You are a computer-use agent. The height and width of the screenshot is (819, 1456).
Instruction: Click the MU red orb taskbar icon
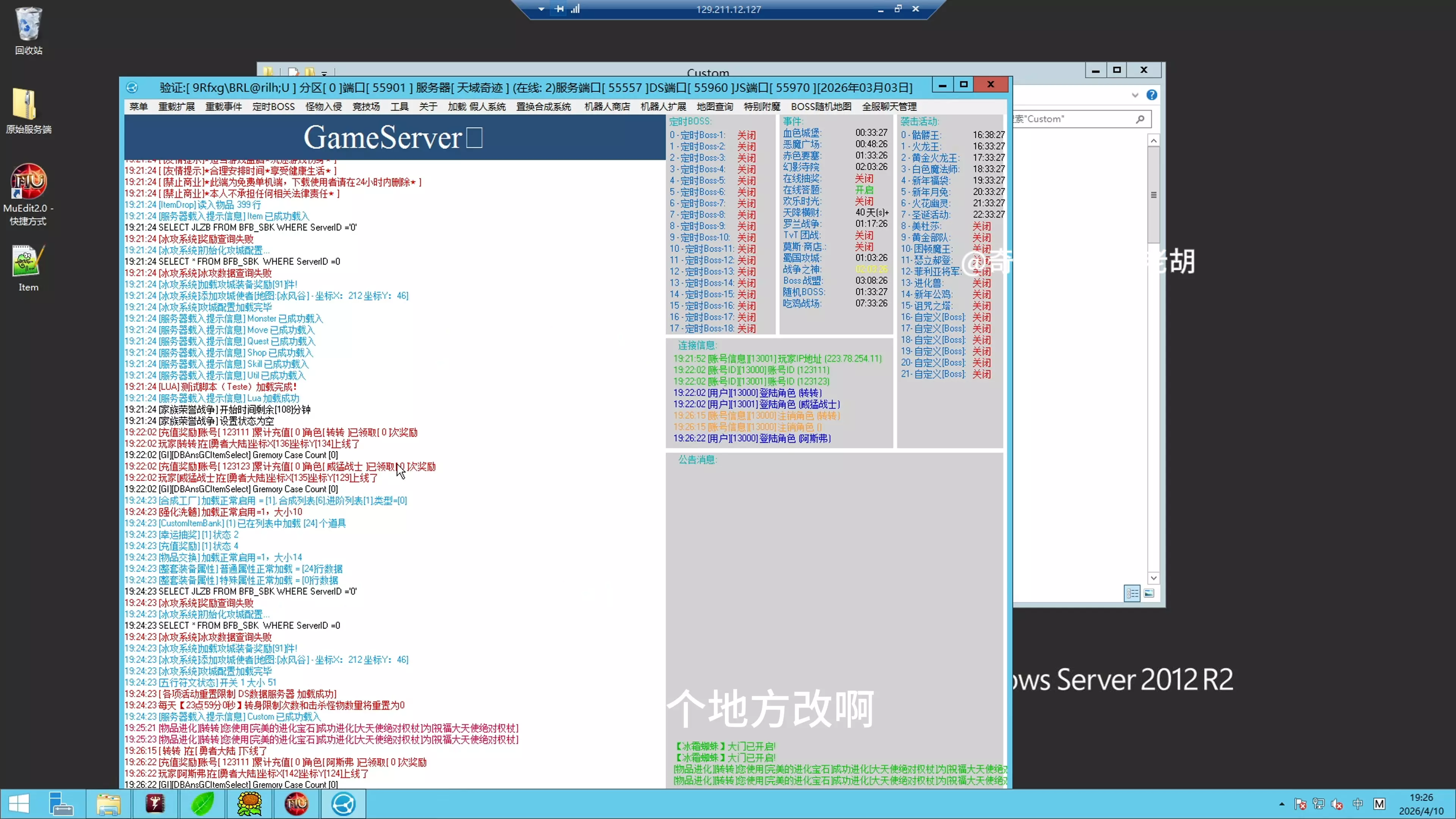(296, 804)
